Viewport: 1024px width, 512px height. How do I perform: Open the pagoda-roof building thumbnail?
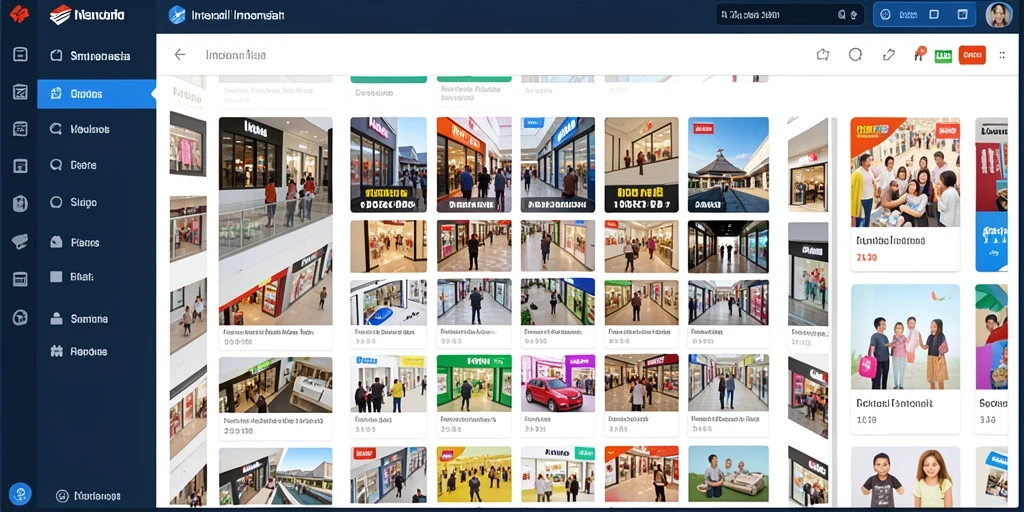pyautogui.click(x=728, y=165)
